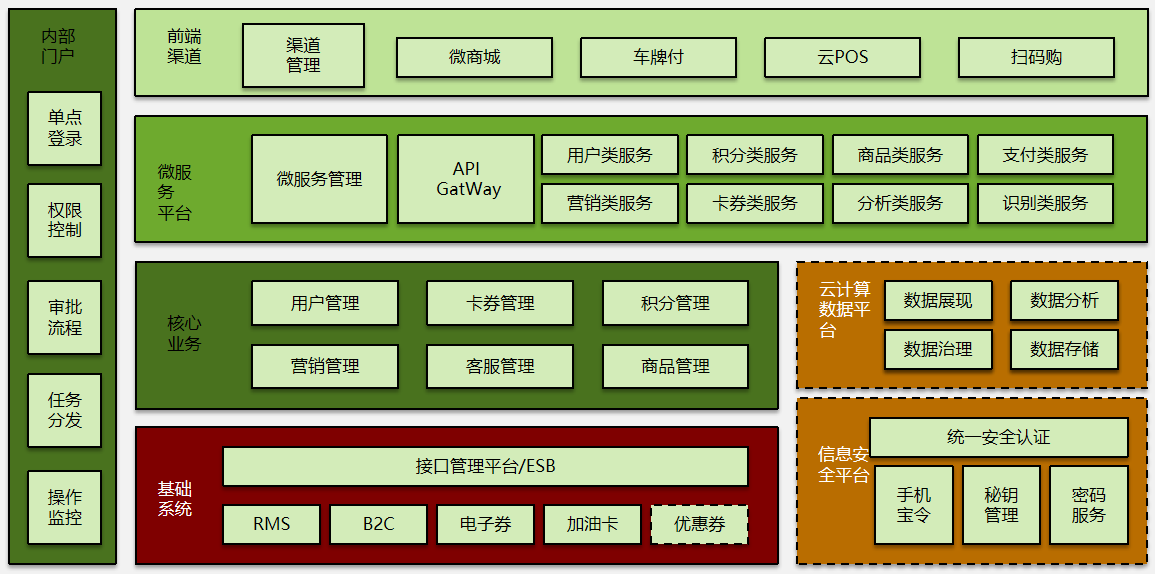Click the 微商城 channel box
The image size is (1155, 574).
point(474,58)
